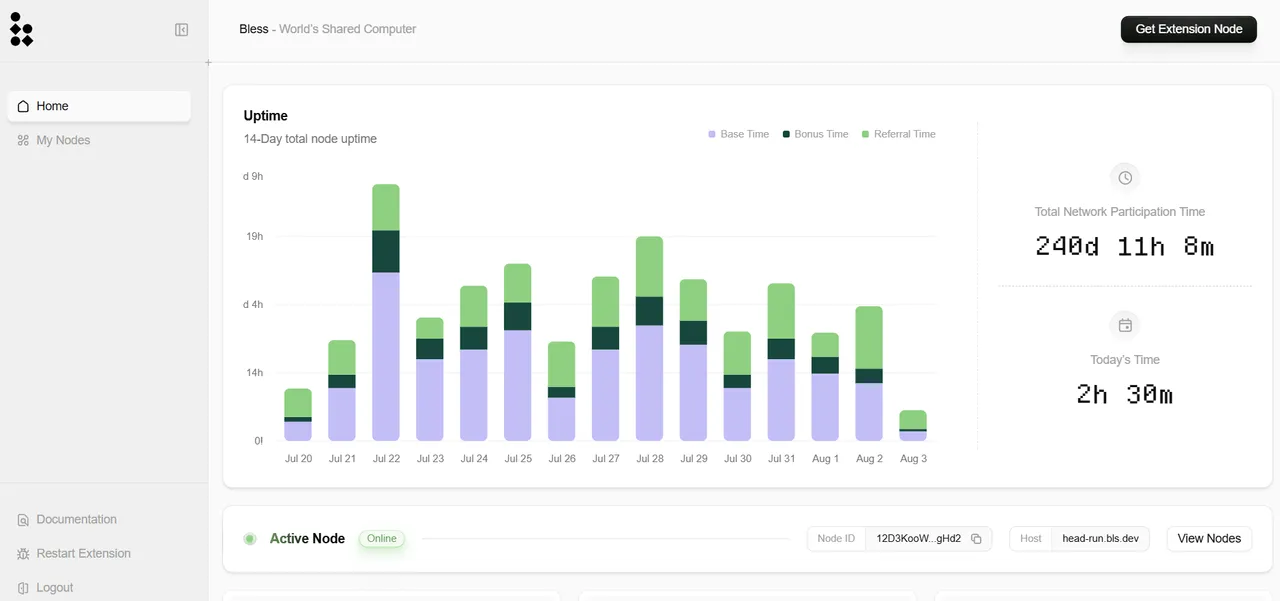Viewport: 1280px width, 601px height.
Task: Click the calendar icon above Today's Time
Action: pyautogui.click(x=1125, y=325)
